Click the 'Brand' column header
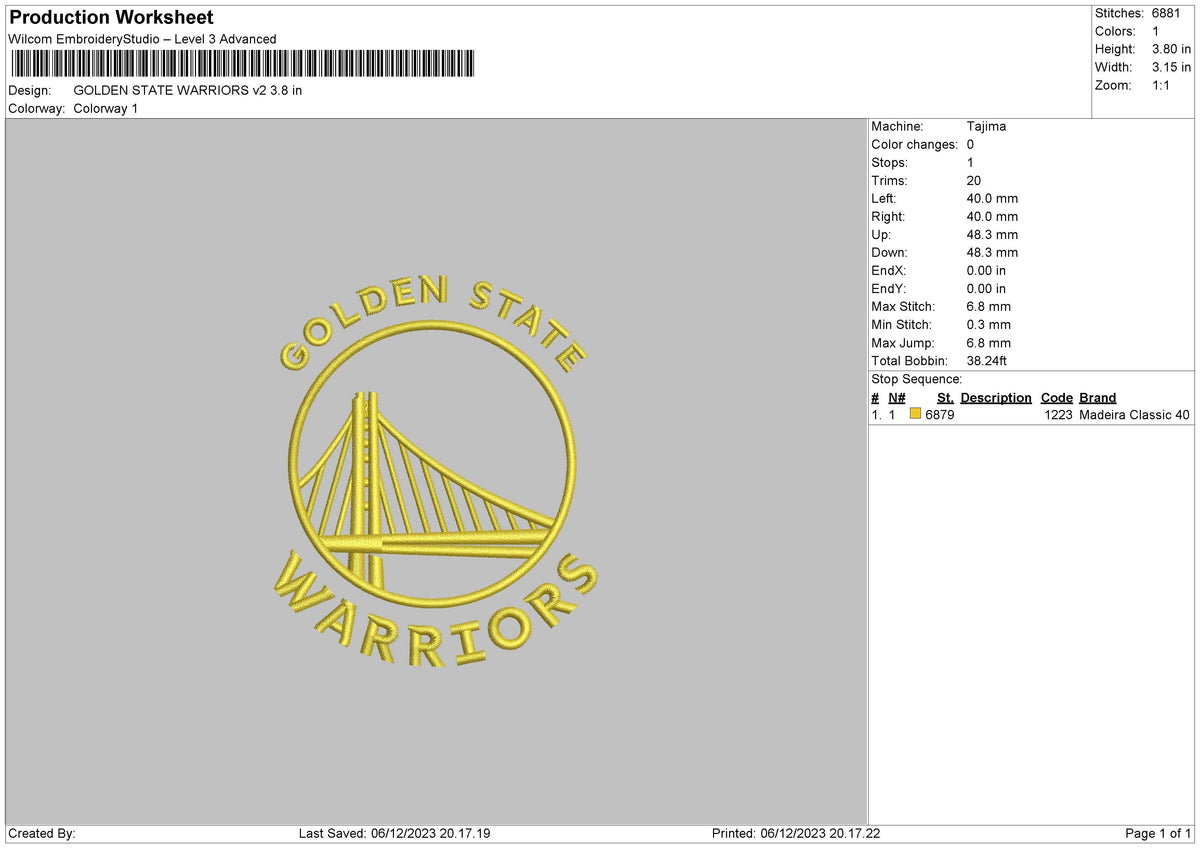The width and height of the screenshot is (1200, 848). (1098, 397)
